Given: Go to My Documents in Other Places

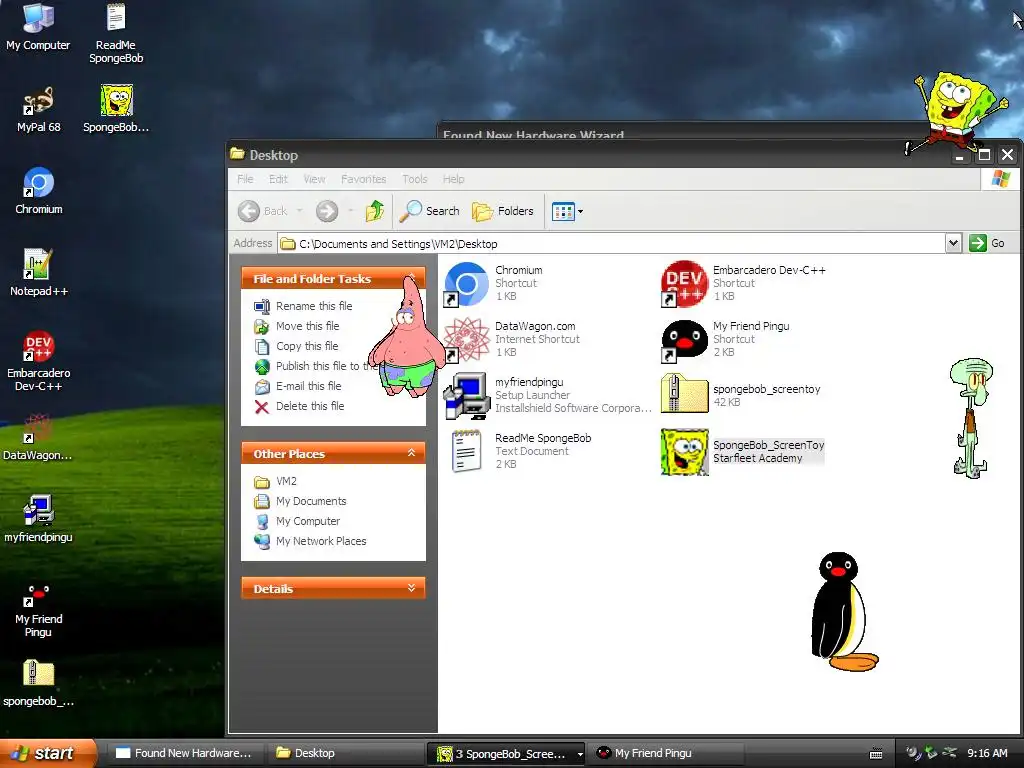Looking at the screenshot, I should [311, 501].
